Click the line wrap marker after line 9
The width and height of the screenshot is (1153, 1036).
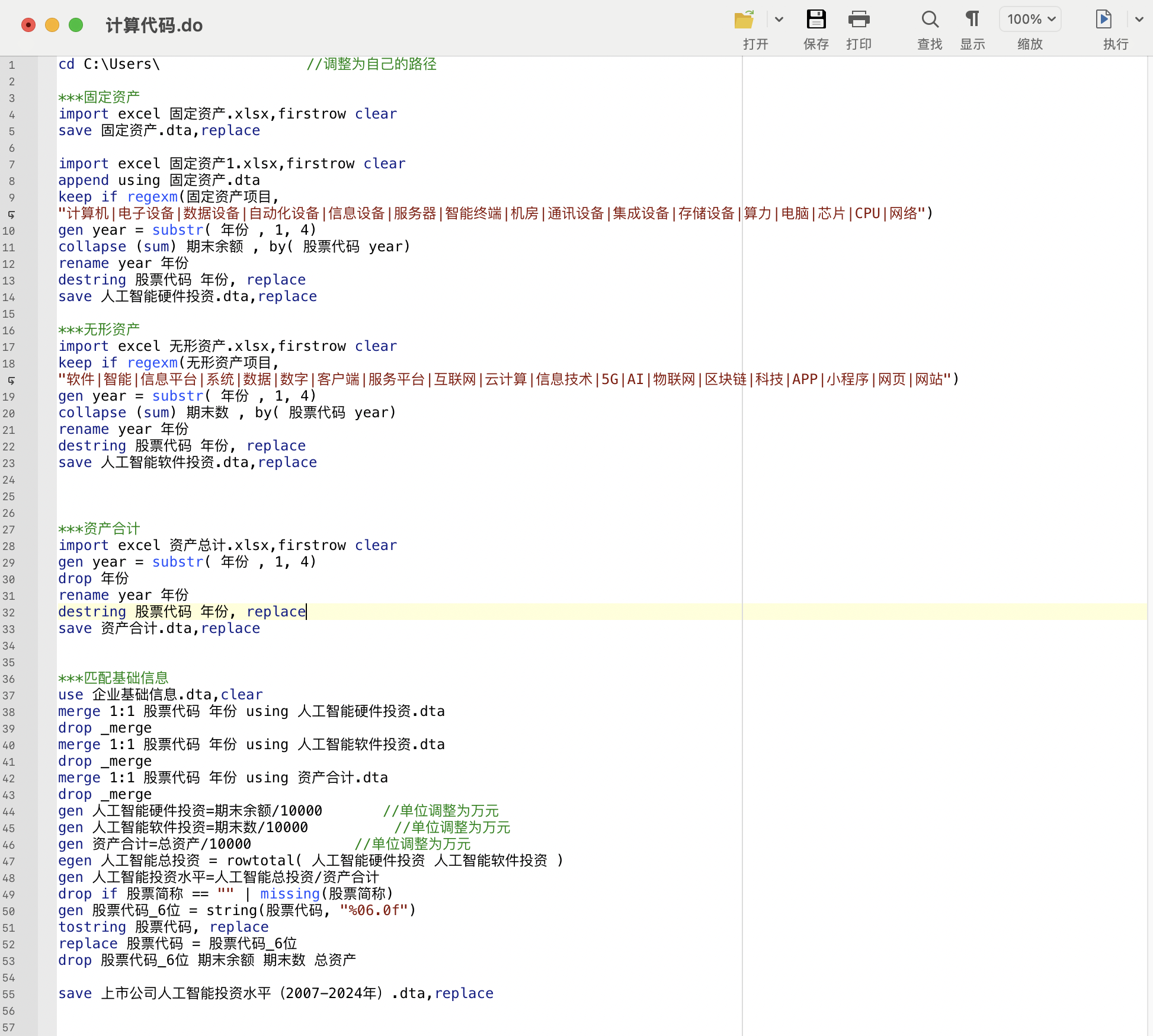click(11, 214)
